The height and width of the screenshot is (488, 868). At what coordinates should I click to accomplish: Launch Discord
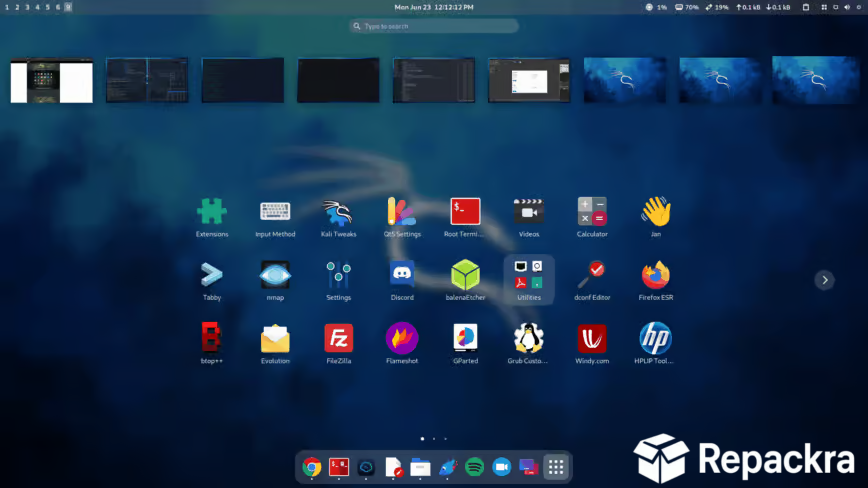tap(402, 281)
